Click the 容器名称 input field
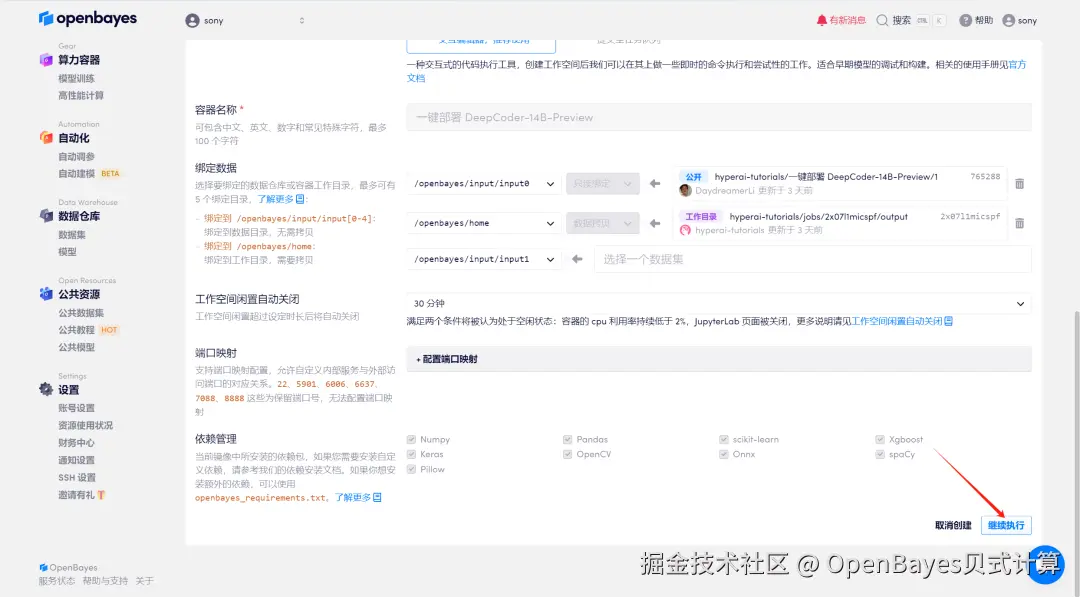Screen dimensions: 1080x597 coord(718,118)
